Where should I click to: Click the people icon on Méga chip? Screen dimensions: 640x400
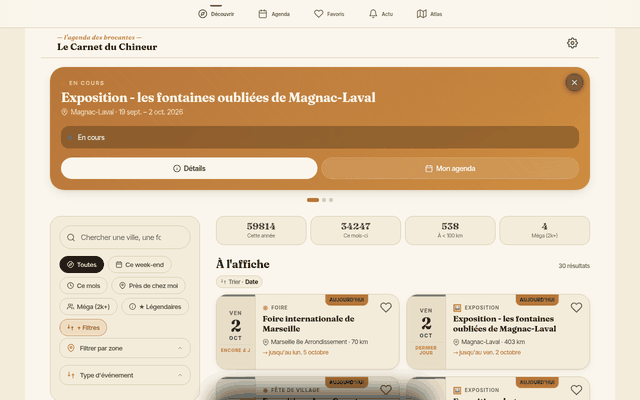click(70, 307)
